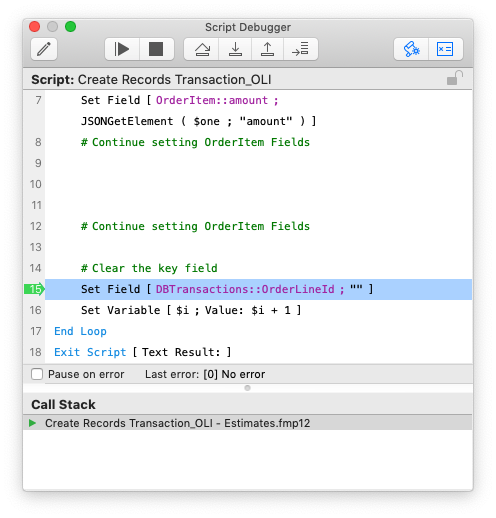
Task: Open the Data Viewer icon
Action: pyautogui.click(x=445, y=49)
